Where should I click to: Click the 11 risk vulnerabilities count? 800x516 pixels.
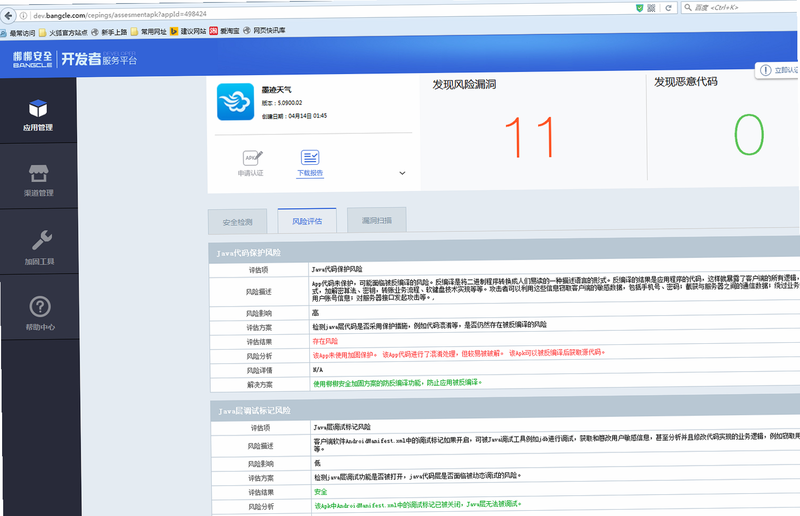pyautogui.click(x=530, y=136)
